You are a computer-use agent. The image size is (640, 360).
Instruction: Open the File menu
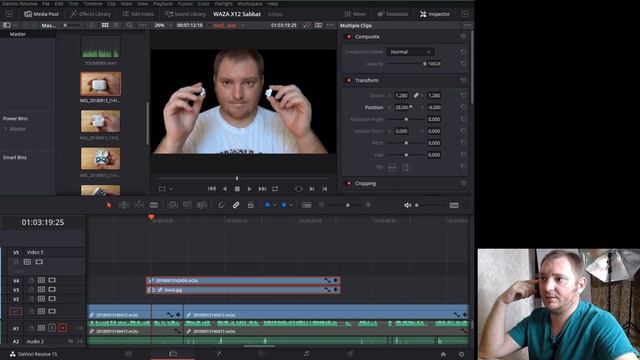(x=46, y=3)
